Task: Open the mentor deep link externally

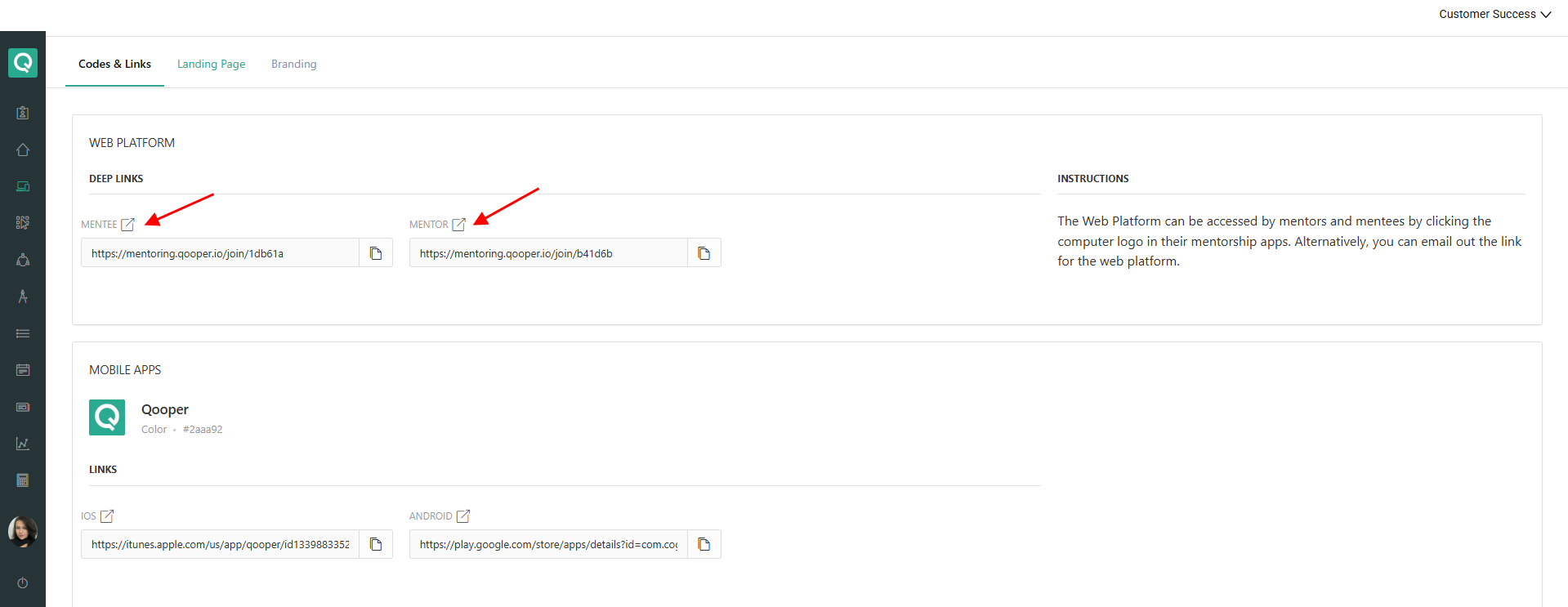Action: pos(458,224)
